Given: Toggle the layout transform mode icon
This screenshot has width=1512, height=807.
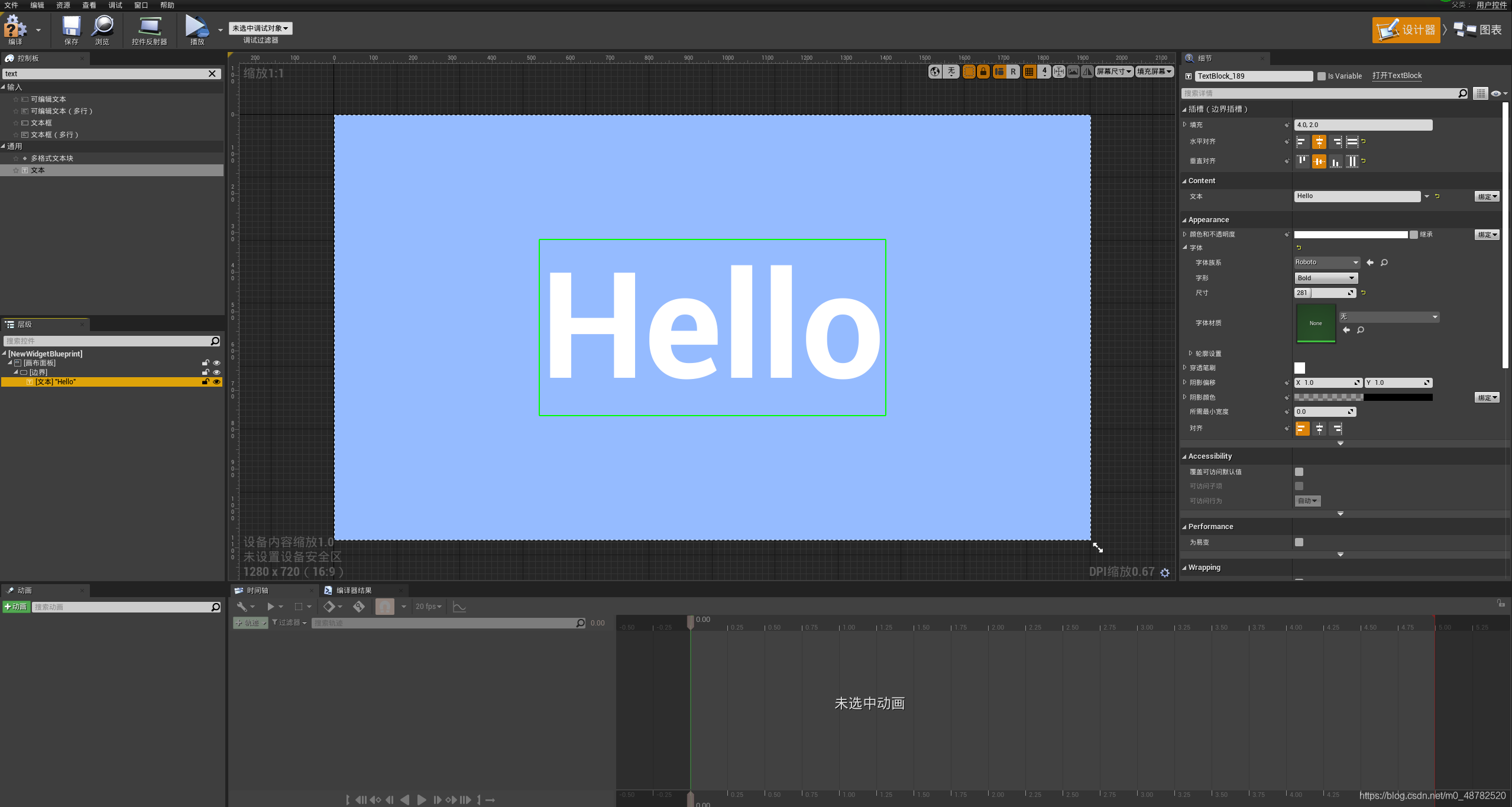Looking at the screenshot, I should pos(999,72).
